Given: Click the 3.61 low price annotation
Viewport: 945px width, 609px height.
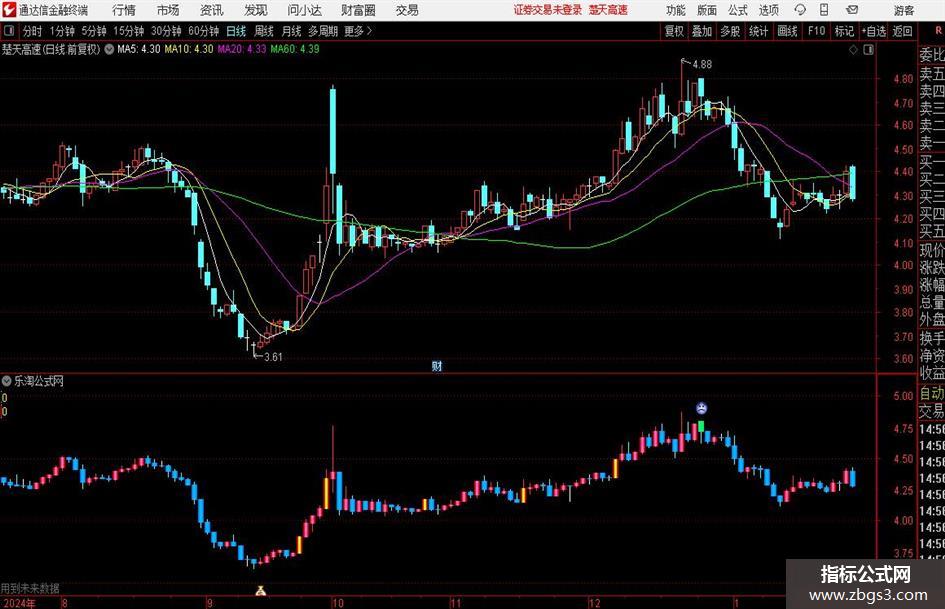Looking at the screenshot, I should coord(273,357).
